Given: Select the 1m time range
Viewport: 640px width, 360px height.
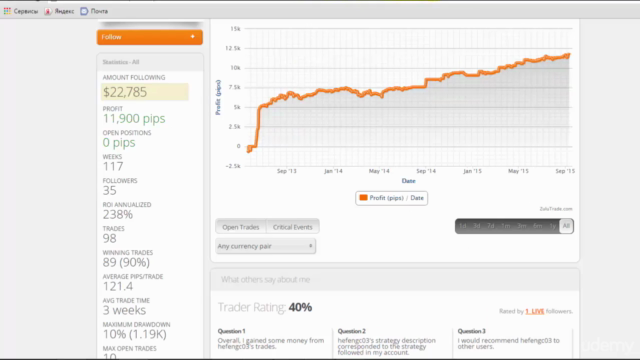Looking at the screenshot, I should [x=505, y=226].
